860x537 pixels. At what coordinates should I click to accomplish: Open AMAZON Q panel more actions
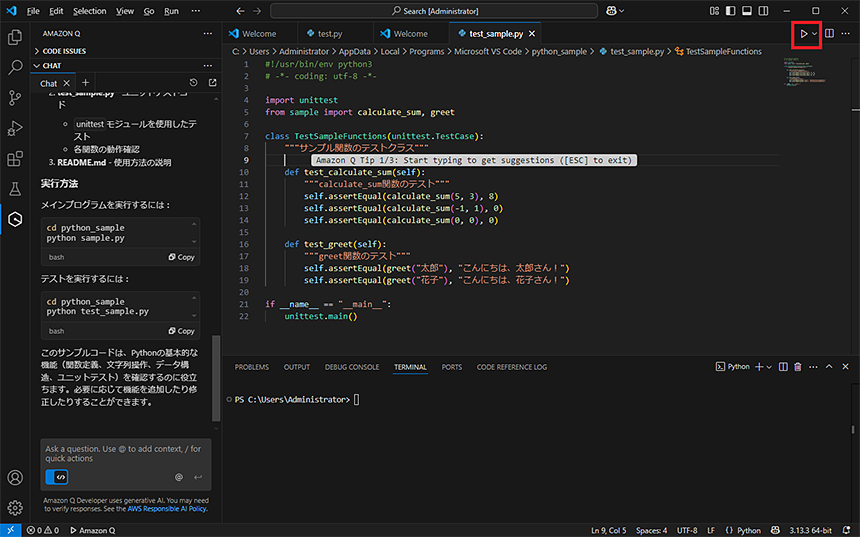click(207, 33)
